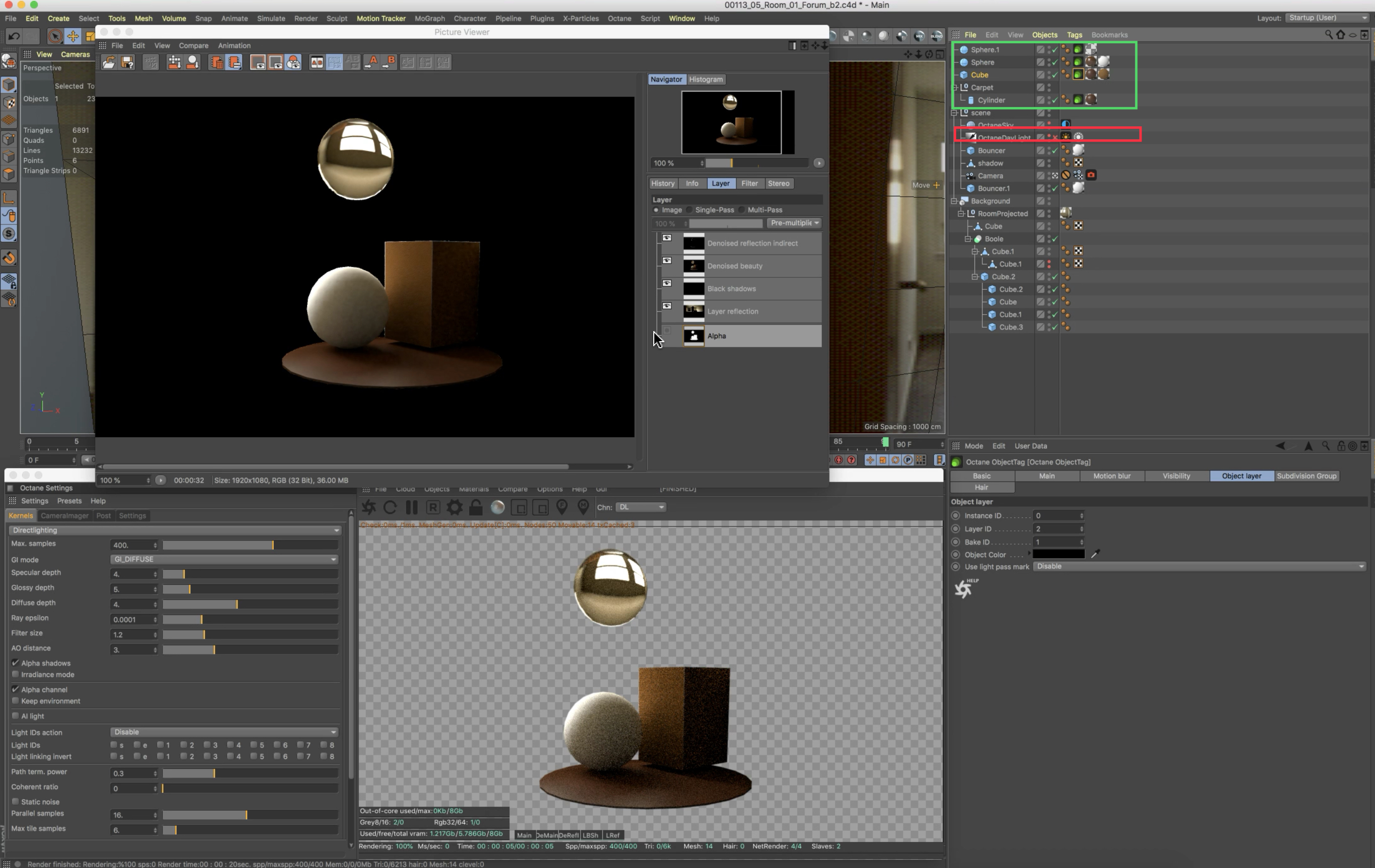Viewport: 1375px width, 868px height.
Task: Switch to the Histogram tab
Action: [x=705, y=80]
